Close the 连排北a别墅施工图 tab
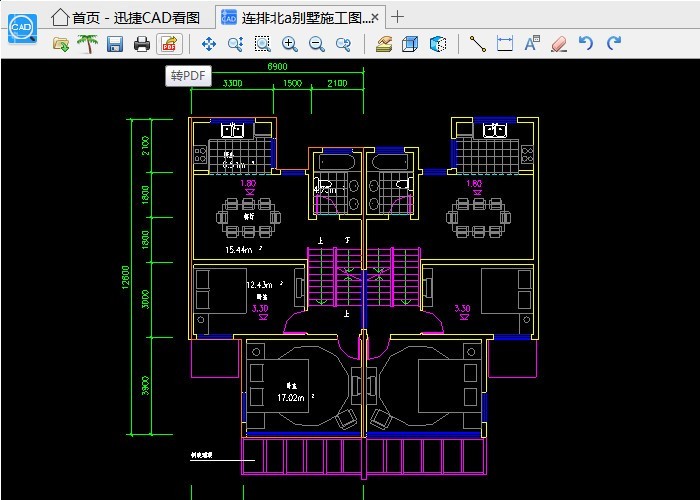 [376, 17]
